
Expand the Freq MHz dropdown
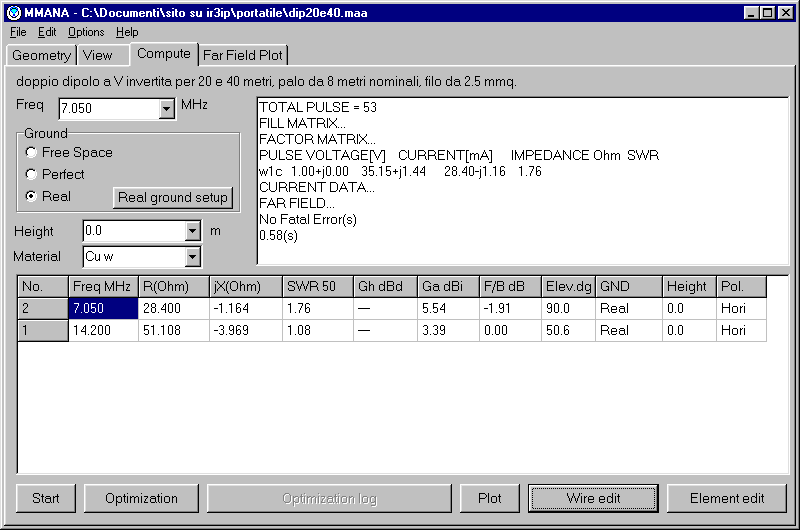(x=167, y=108)
